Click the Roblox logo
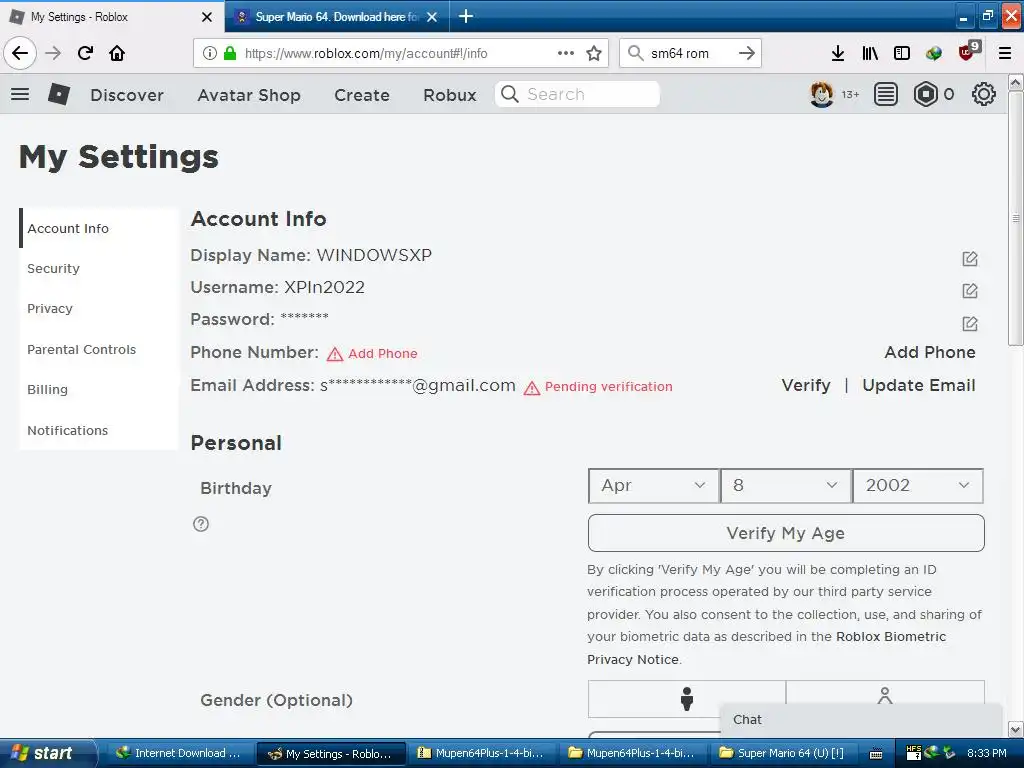The height and width of the screenshot is (768, 1024). [59, 94]
